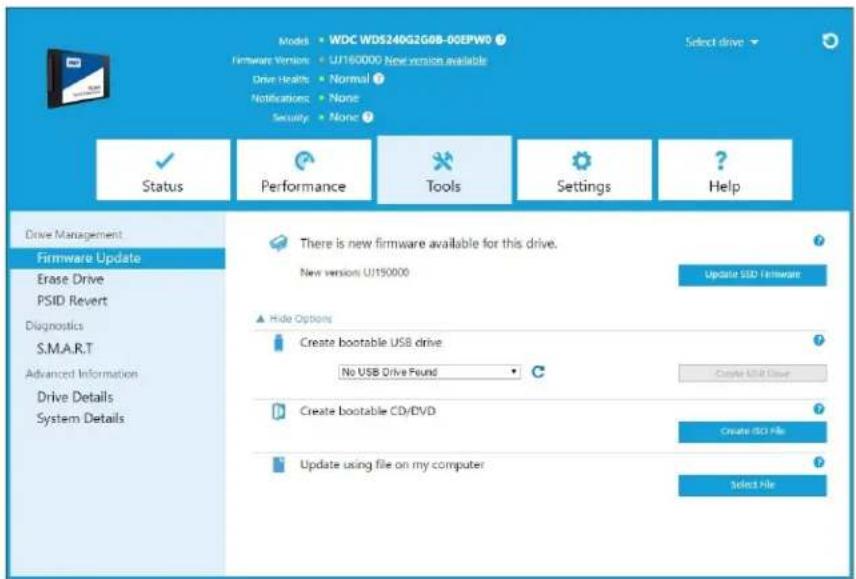Click the WDC WDS240G2G0B model name

tap(411, 40)
